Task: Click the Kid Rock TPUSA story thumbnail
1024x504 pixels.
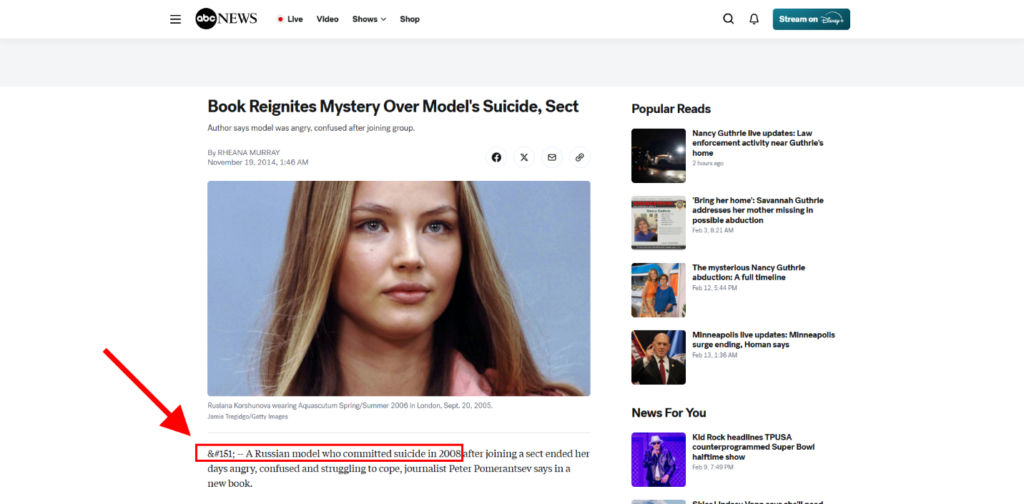Action: [x=658, y=459]
